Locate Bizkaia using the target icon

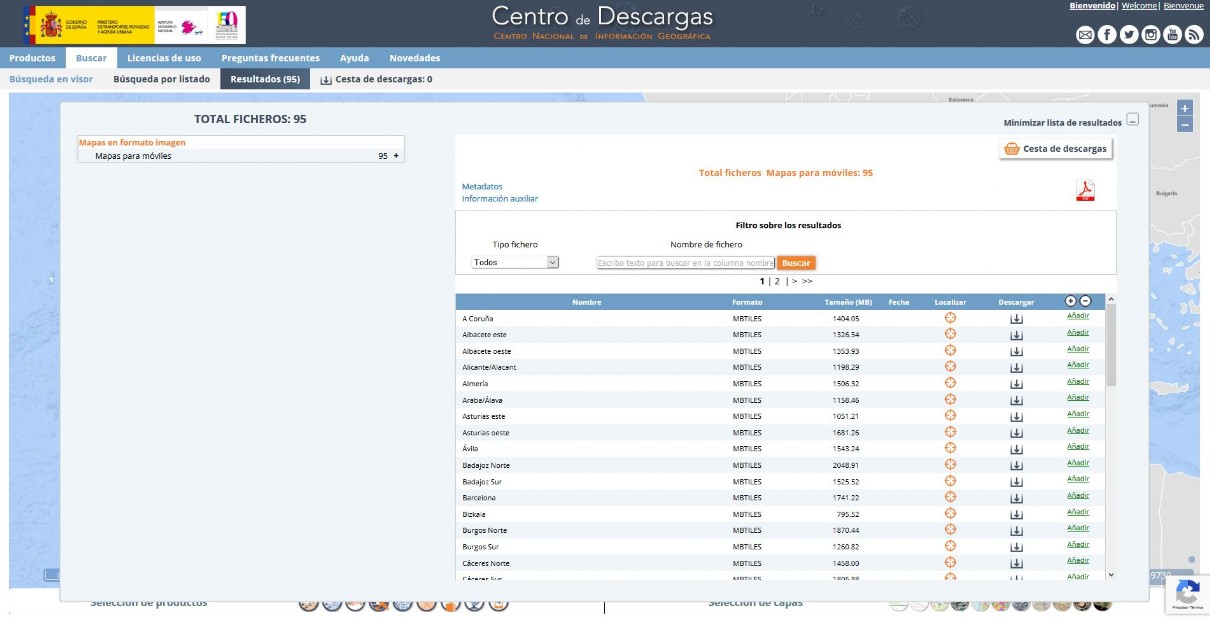click(x=950, y=514)
